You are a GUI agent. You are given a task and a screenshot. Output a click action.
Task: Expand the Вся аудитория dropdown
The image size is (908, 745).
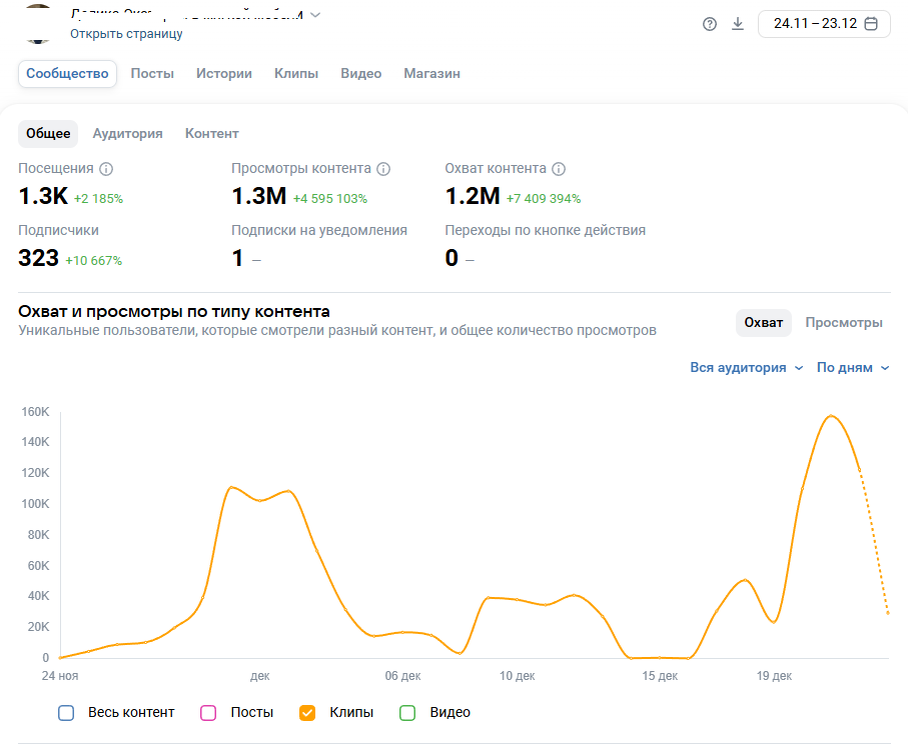[746, 368]
